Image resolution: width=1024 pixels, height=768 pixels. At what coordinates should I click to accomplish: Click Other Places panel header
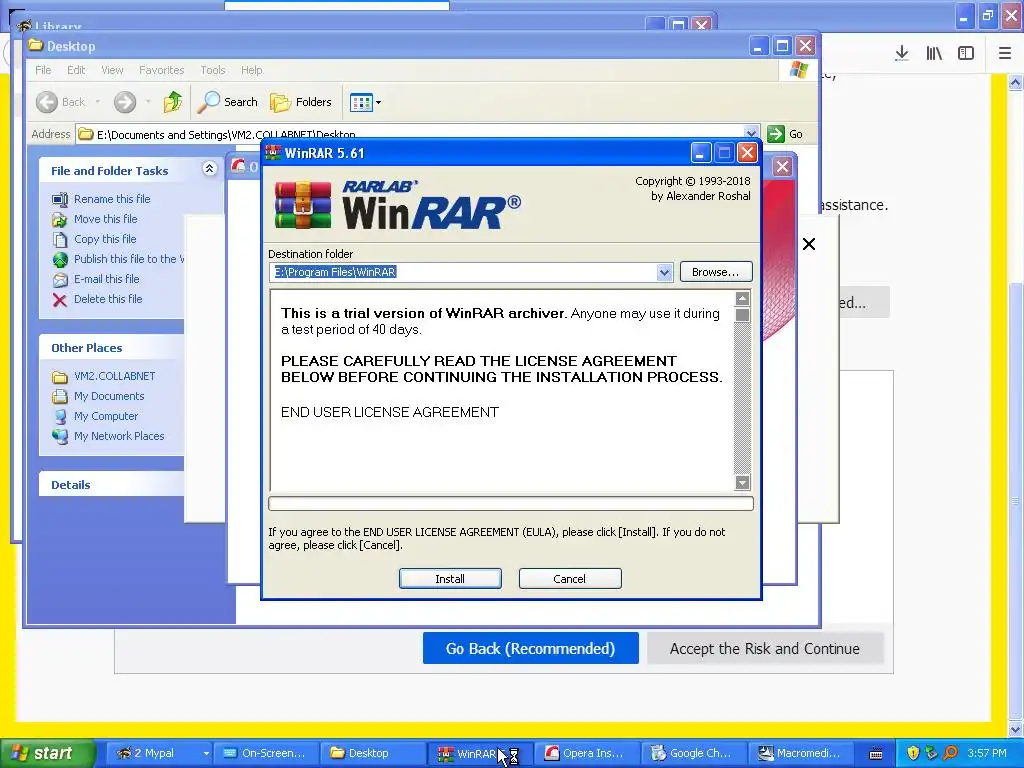point(112,347)
